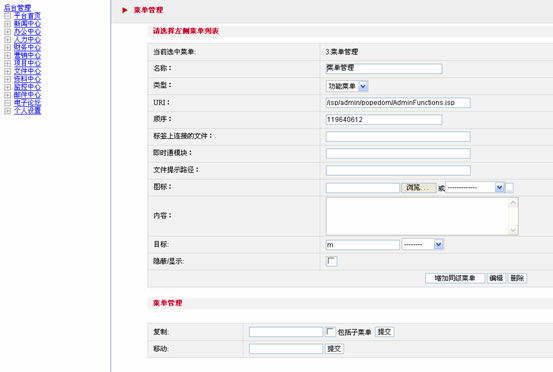Open the 新闻中心 tree link
This screenshot has height=372, width=553.
pos(27,24)
